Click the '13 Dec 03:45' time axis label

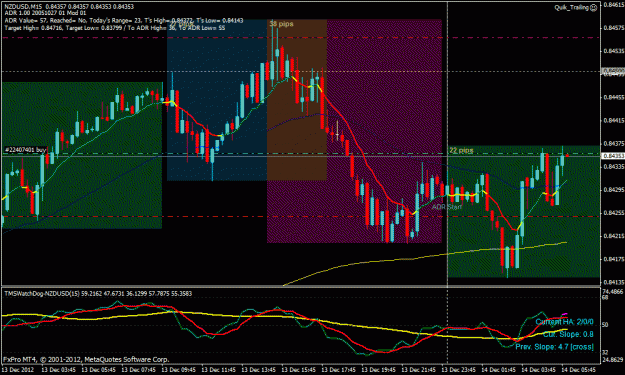[58, 369]
